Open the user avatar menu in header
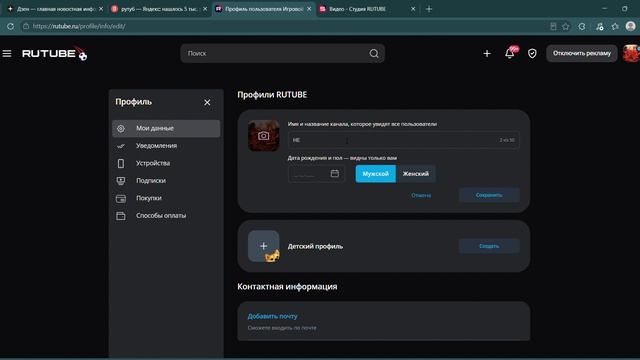Viewport: 640px width, 360px height. tap(631, 53)
